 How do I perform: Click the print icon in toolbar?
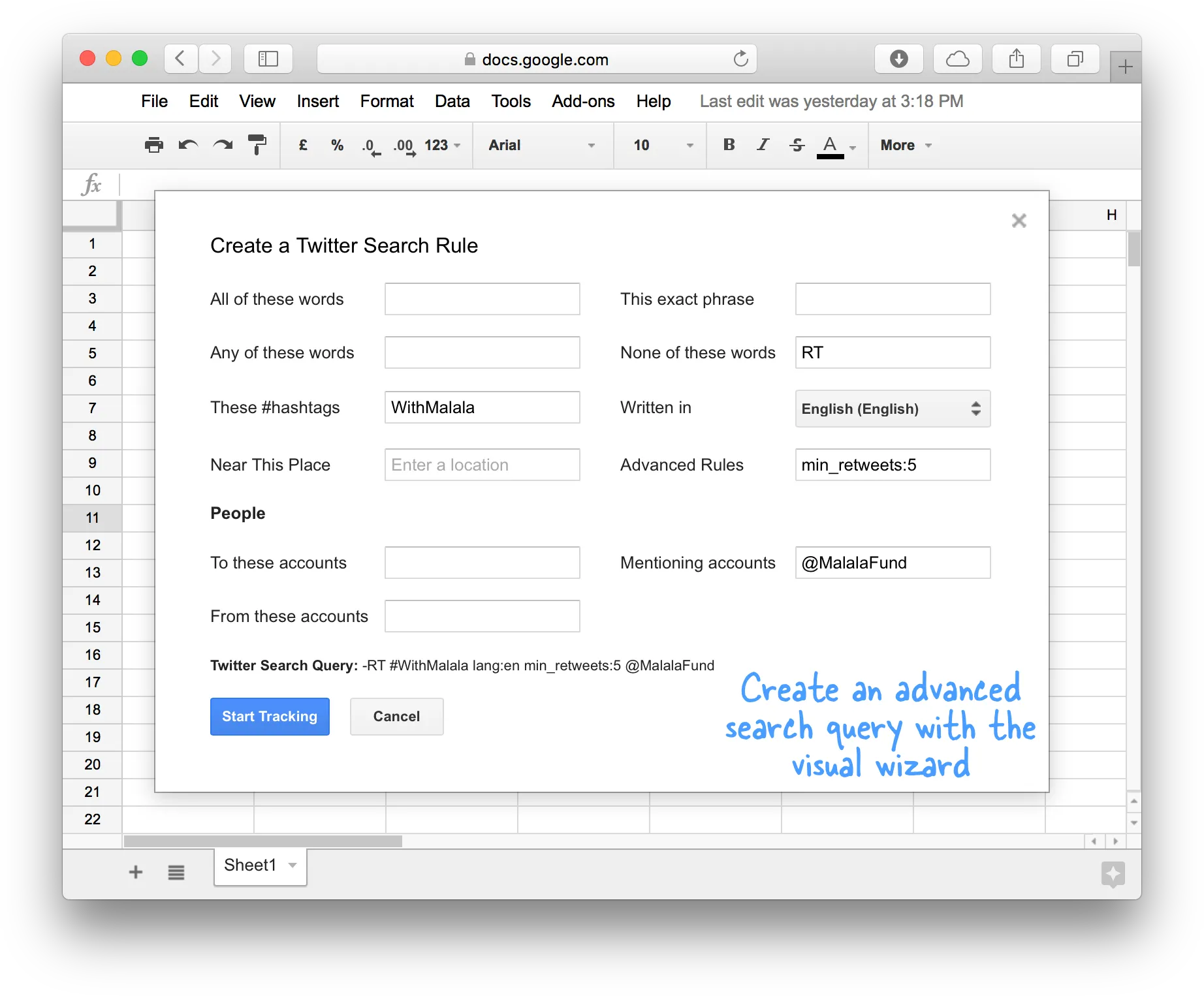(154, 145)
